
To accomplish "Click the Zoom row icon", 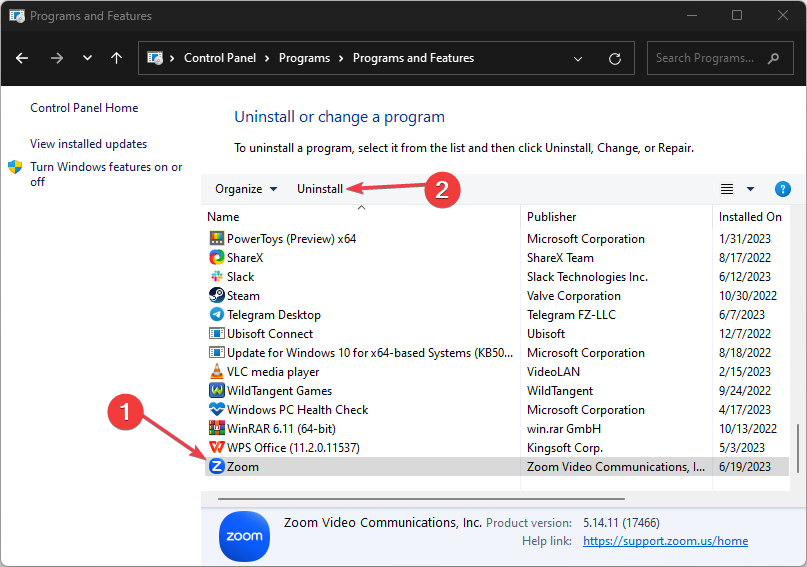I will click(217, 466).
